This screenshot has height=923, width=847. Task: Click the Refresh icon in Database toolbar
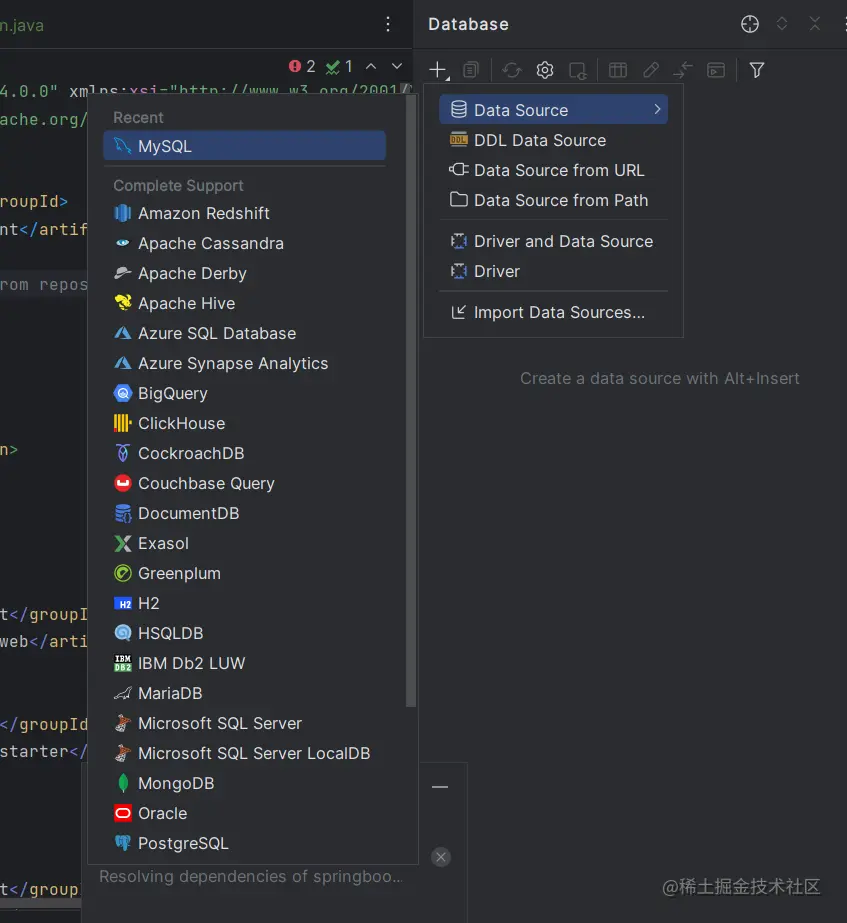pos(511,70)
